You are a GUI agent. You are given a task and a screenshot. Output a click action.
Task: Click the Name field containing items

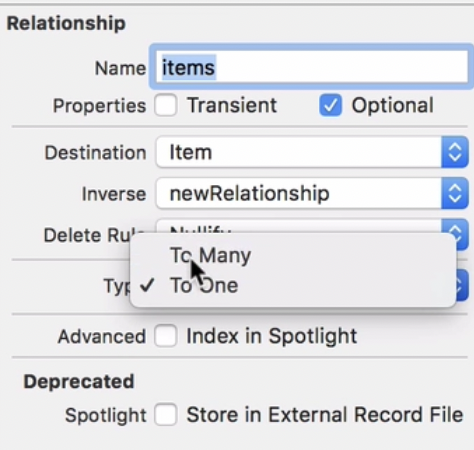tap(312, 67)
